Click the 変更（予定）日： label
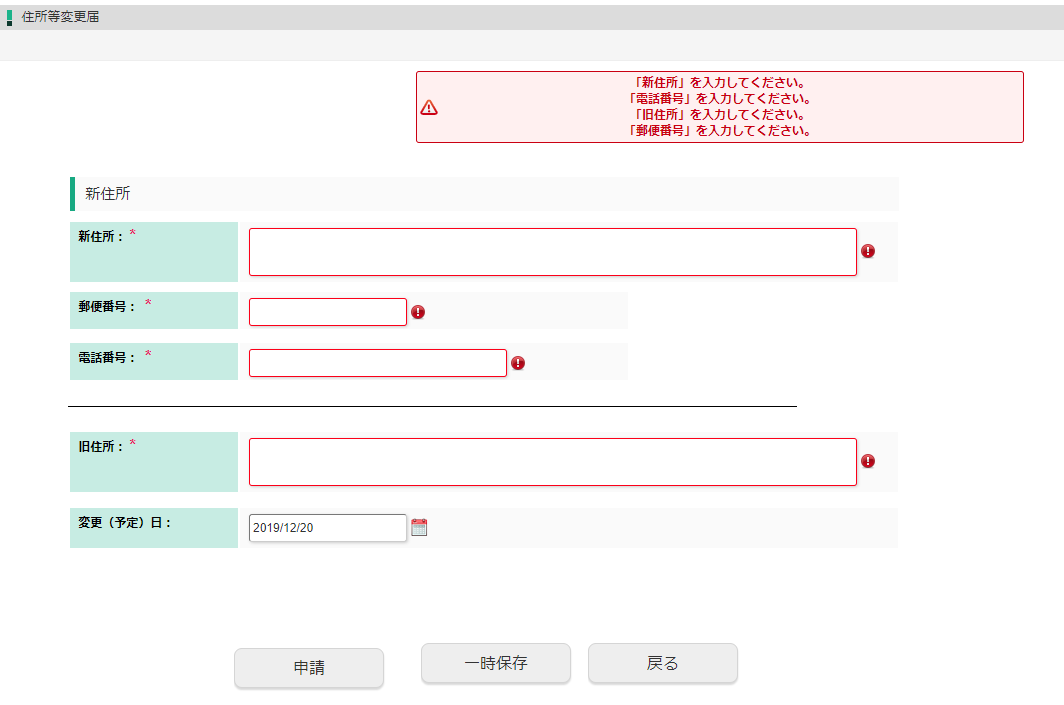This screenshot has height=705, width=1064. [125, 522]
